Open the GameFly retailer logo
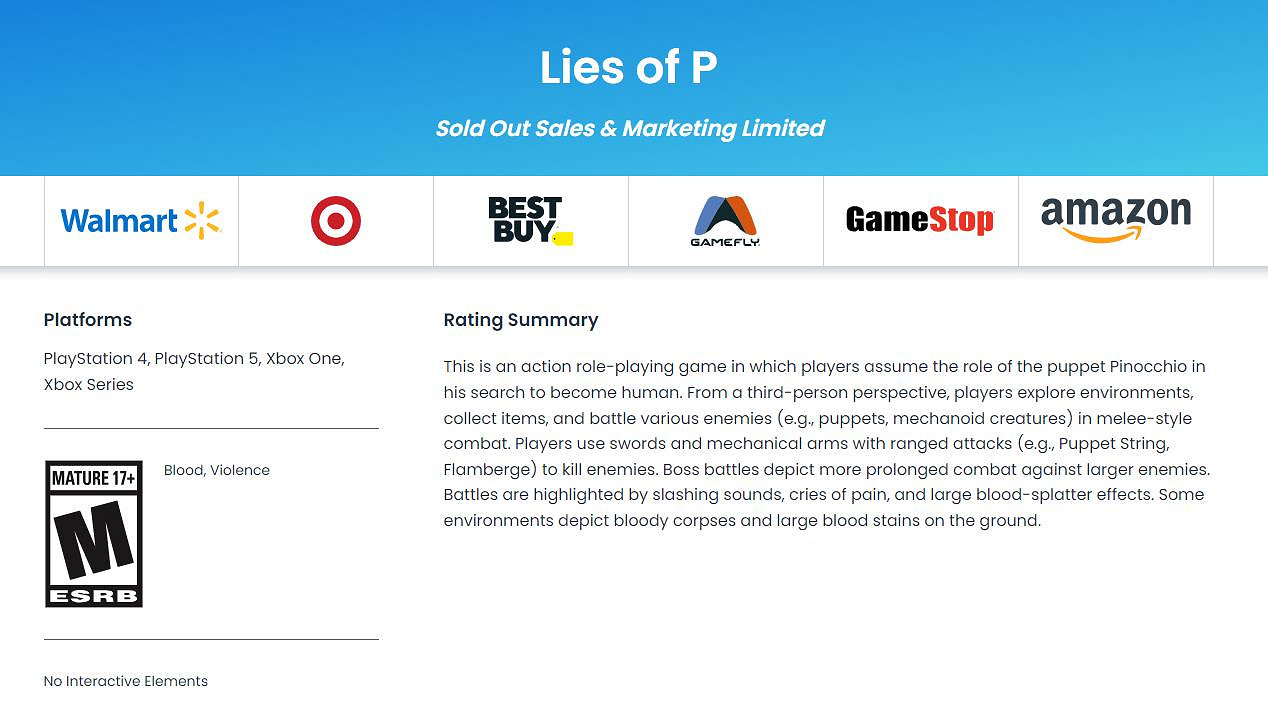Viewport: 1268px width, 723px height. point(725,221)
